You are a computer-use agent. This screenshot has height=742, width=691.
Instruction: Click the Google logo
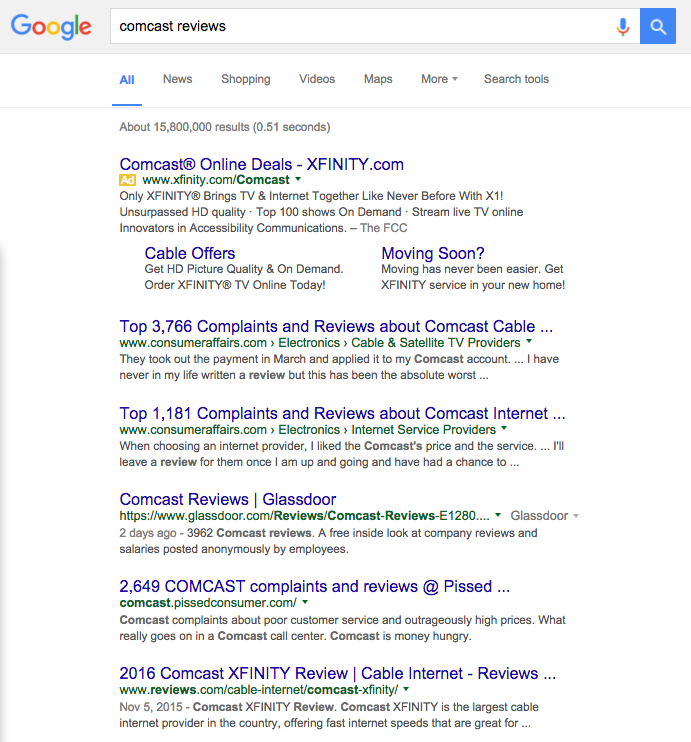[51, 26]
